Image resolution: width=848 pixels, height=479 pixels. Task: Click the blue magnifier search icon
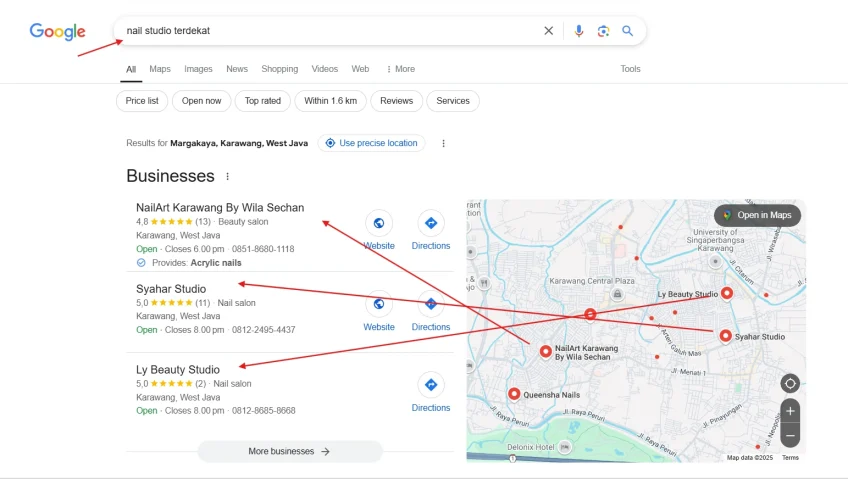(x=627, y=31)
